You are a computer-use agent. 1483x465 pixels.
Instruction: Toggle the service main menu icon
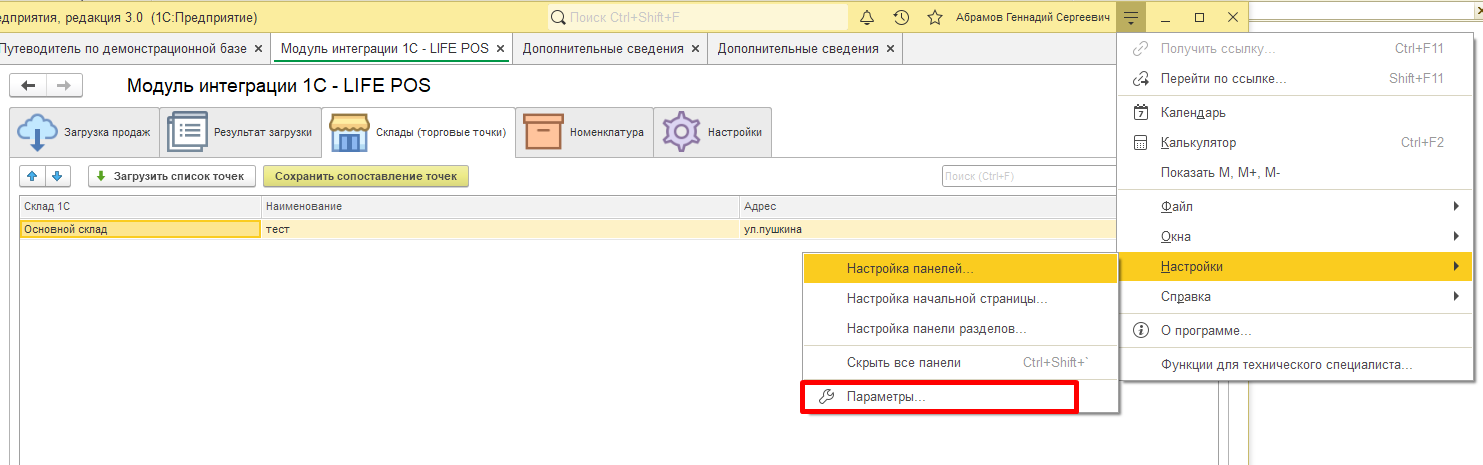click(x=1131, y=17)
